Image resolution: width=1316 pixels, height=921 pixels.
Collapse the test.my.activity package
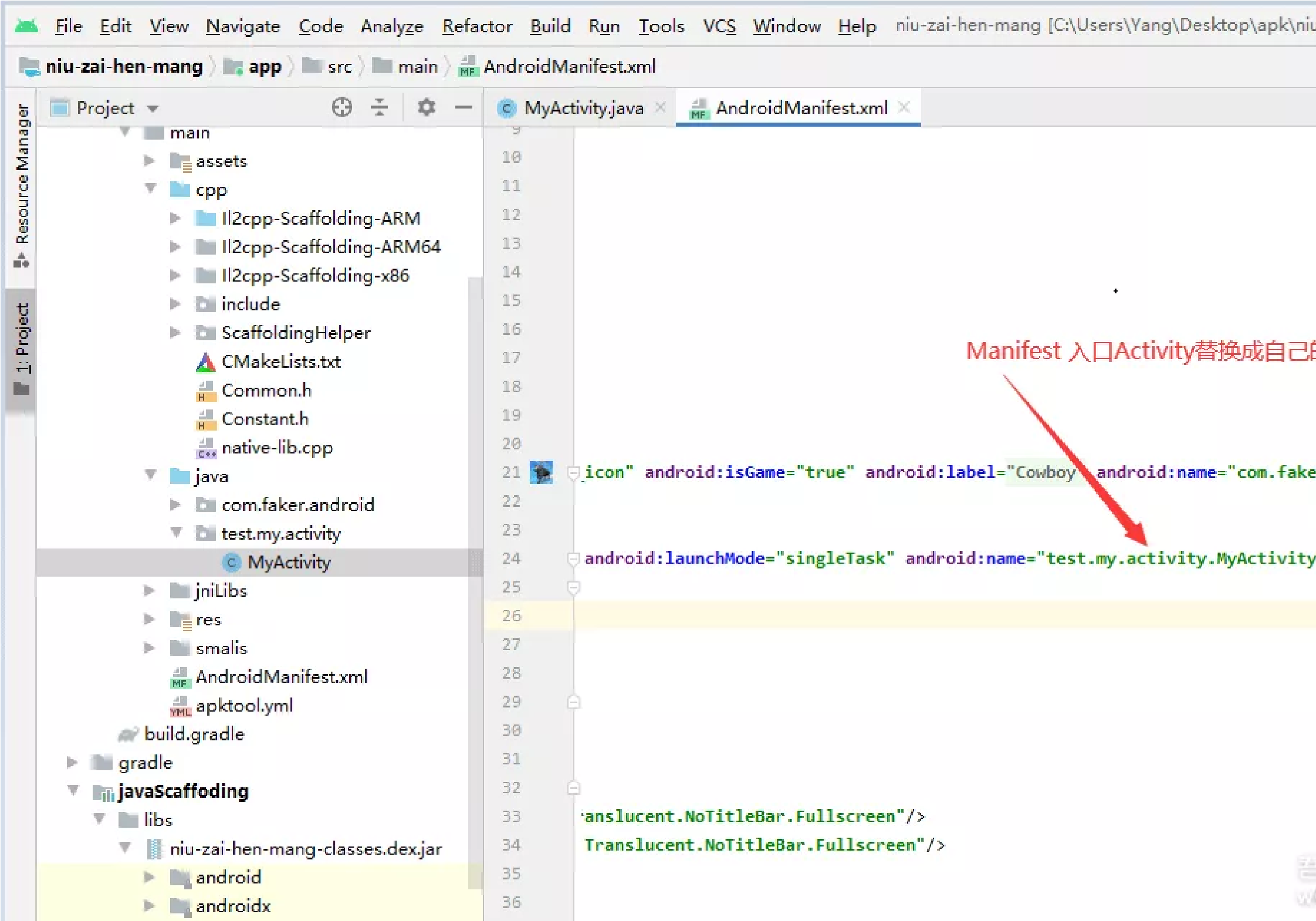pos(176,533)
